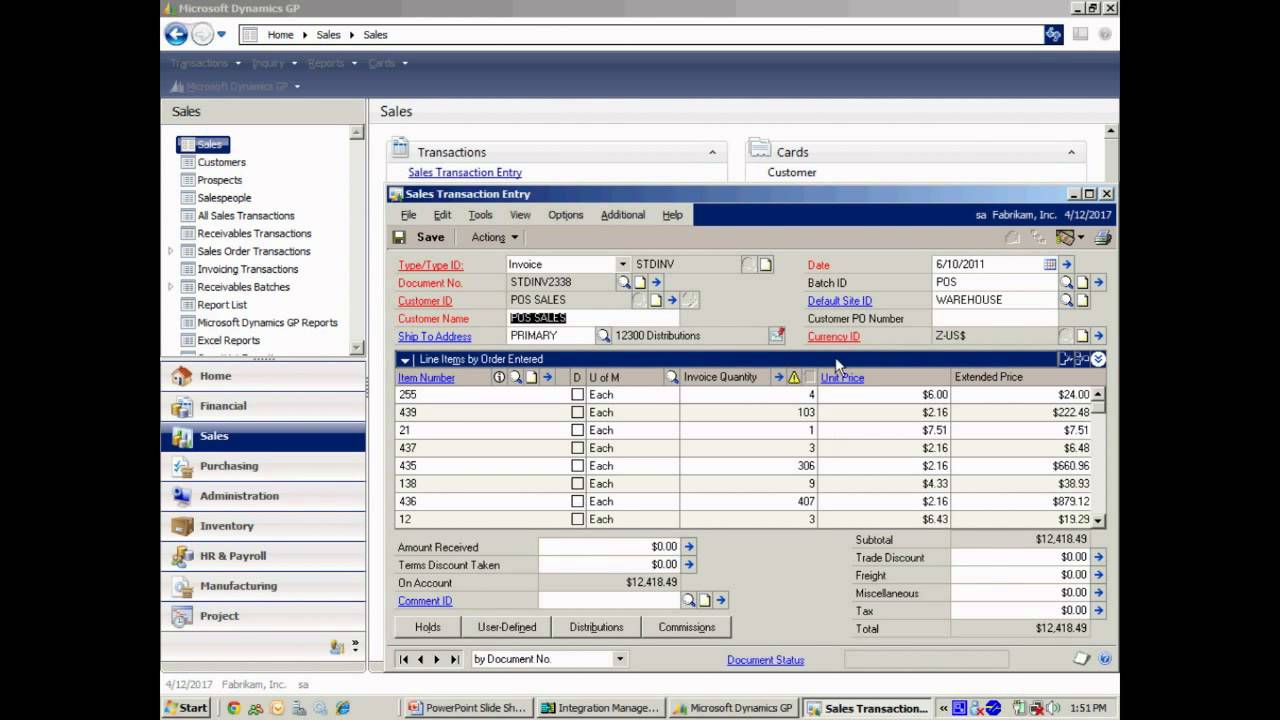
Task: Expand Receivables Batches tree item
Action: point(170,287)
